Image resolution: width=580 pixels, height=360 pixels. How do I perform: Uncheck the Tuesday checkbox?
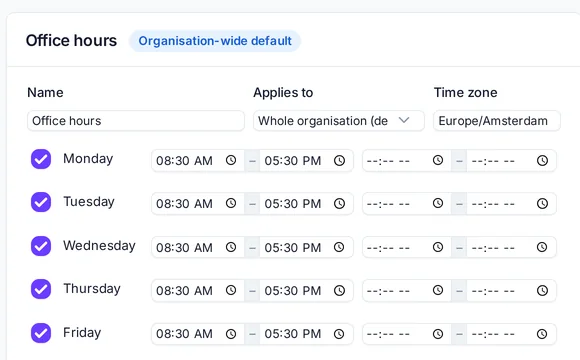pyautogui.click(x=41, y=202)
